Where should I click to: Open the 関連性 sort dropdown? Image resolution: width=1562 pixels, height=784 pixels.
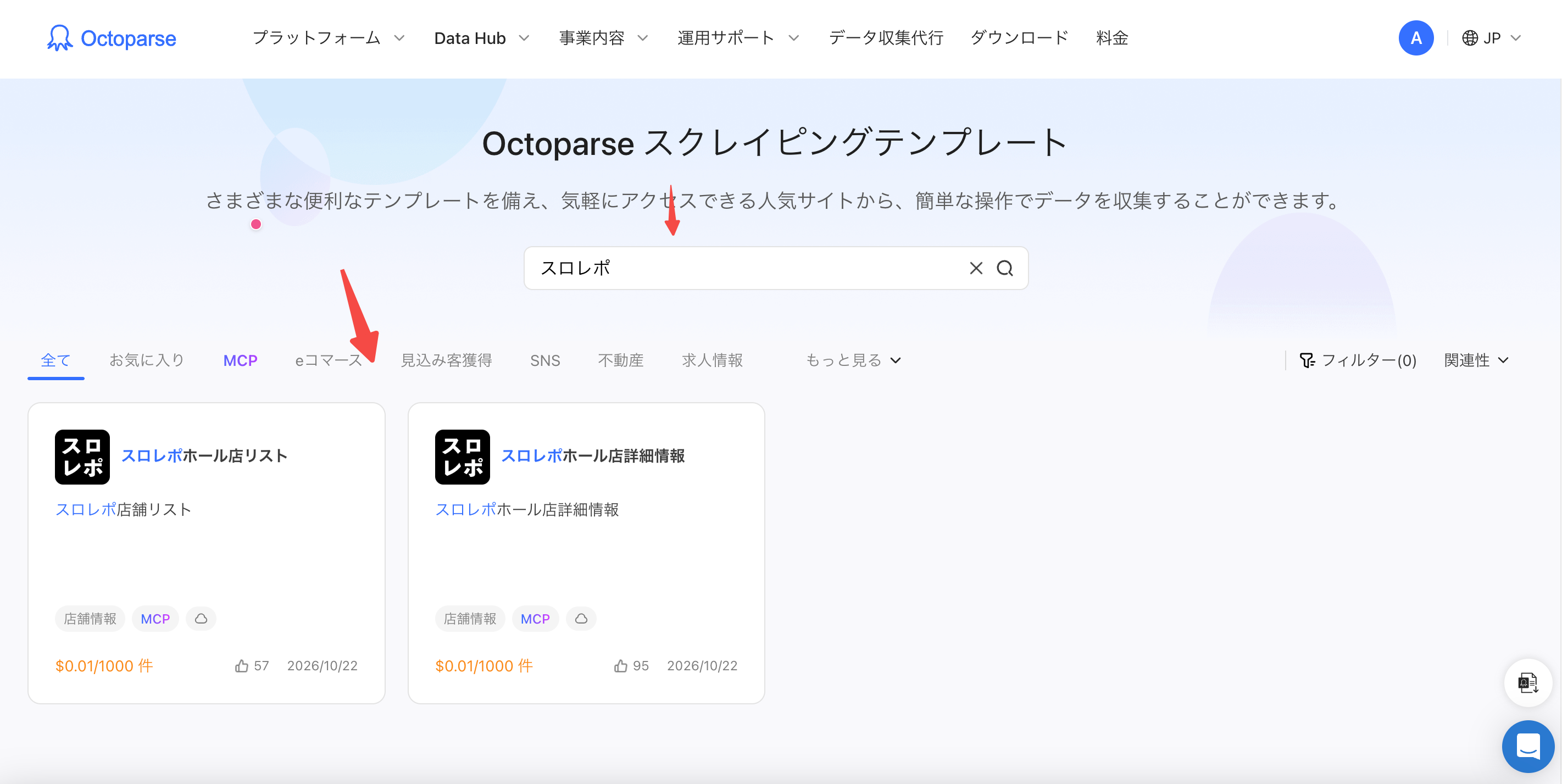[x=1476, y=360]
